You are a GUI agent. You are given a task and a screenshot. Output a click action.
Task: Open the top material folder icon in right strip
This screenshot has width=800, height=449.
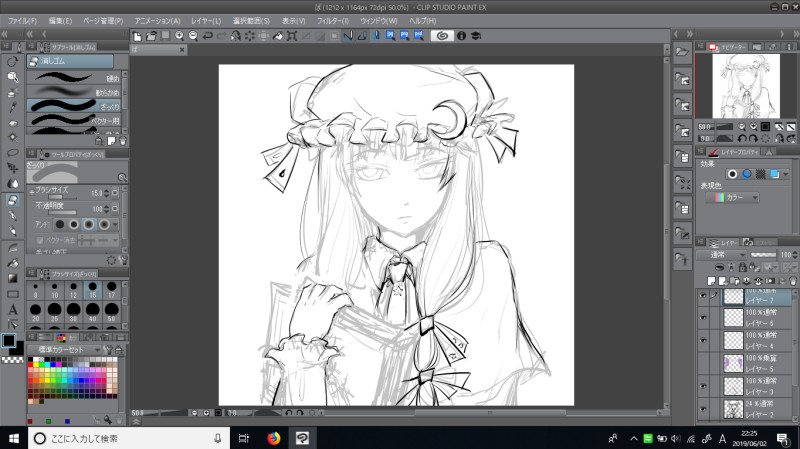tap(682, 52)
